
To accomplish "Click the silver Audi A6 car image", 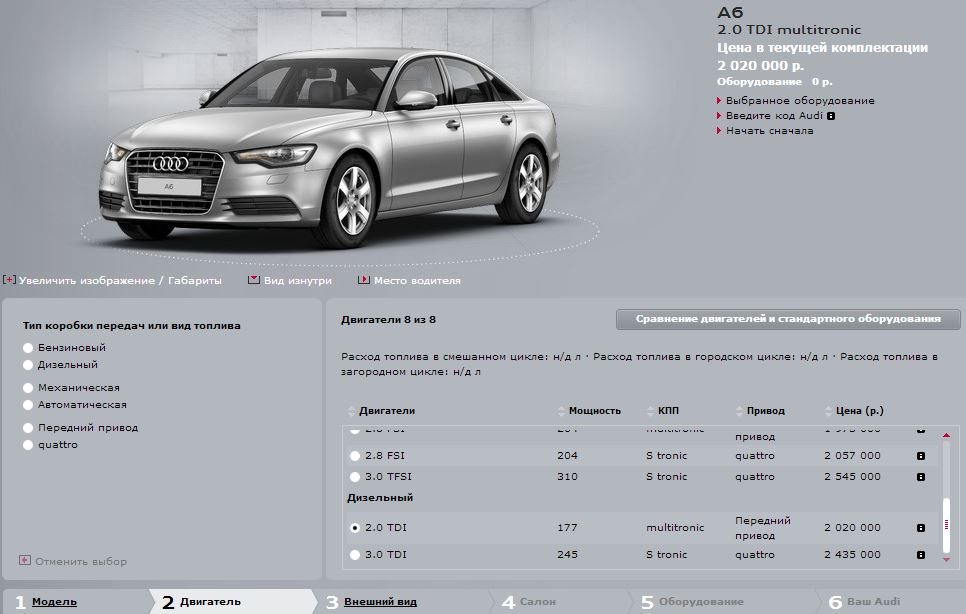I will [330, 148].
